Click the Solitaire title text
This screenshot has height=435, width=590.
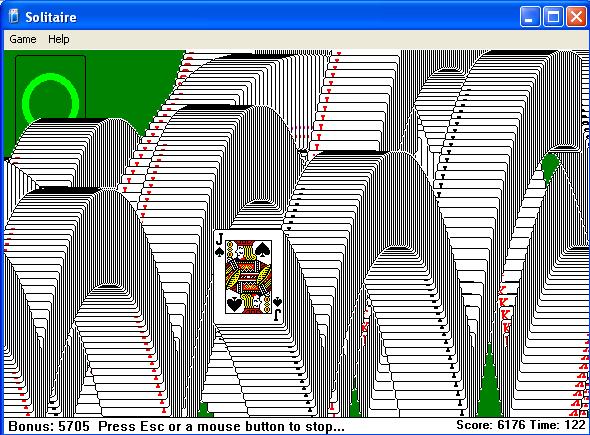51,17
